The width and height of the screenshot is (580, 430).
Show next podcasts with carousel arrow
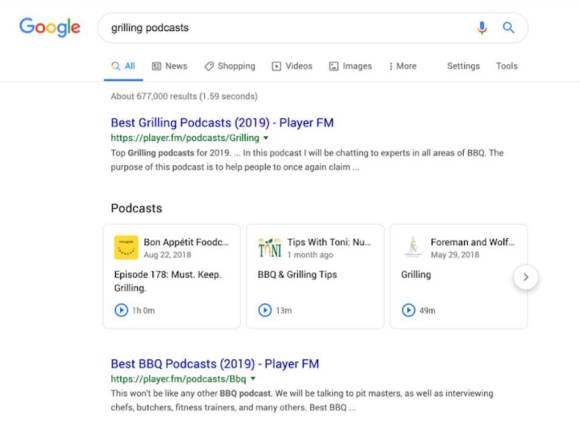click(x=526, y=277)
